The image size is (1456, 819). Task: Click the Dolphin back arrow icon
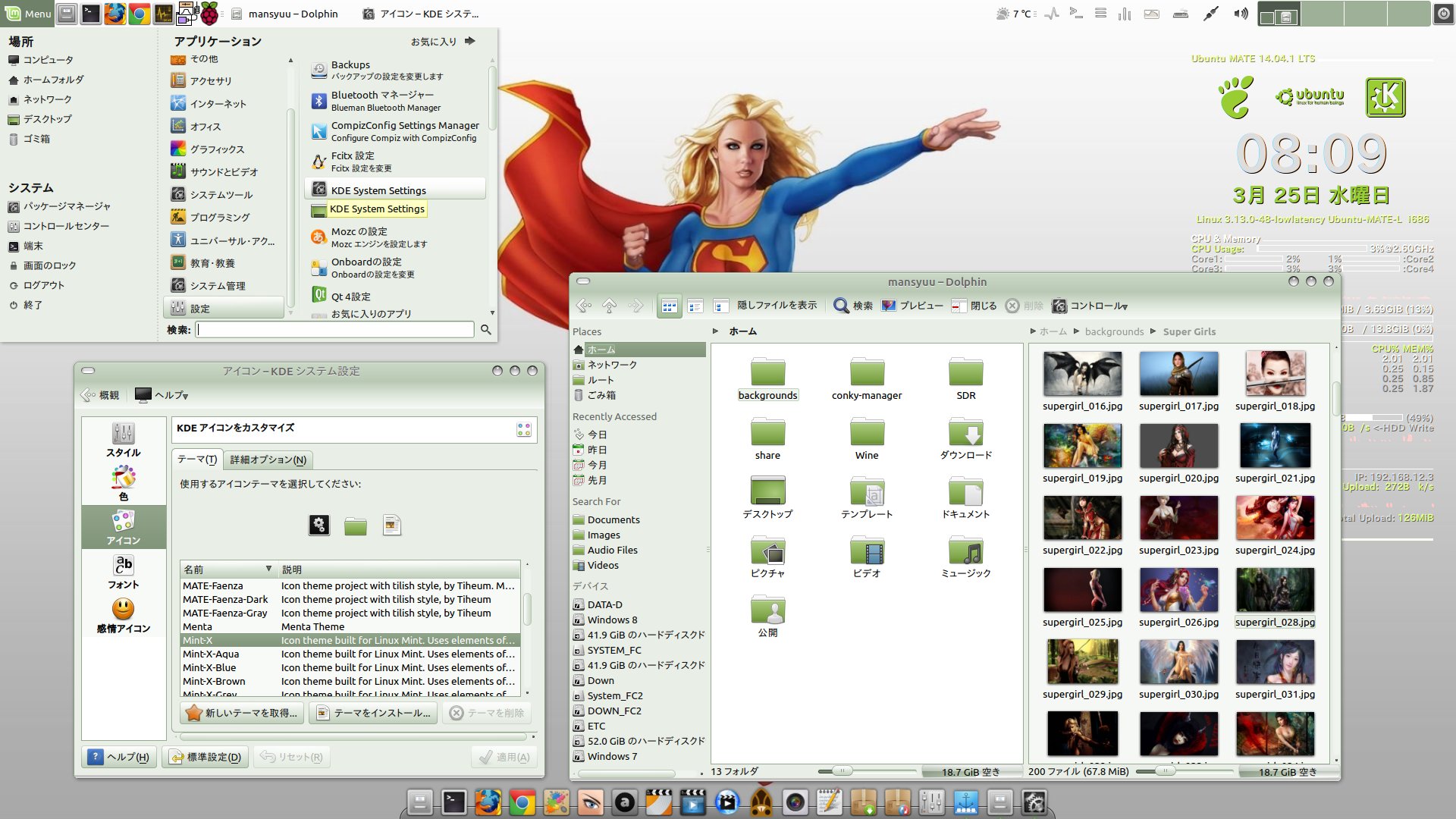click(583, 306)
